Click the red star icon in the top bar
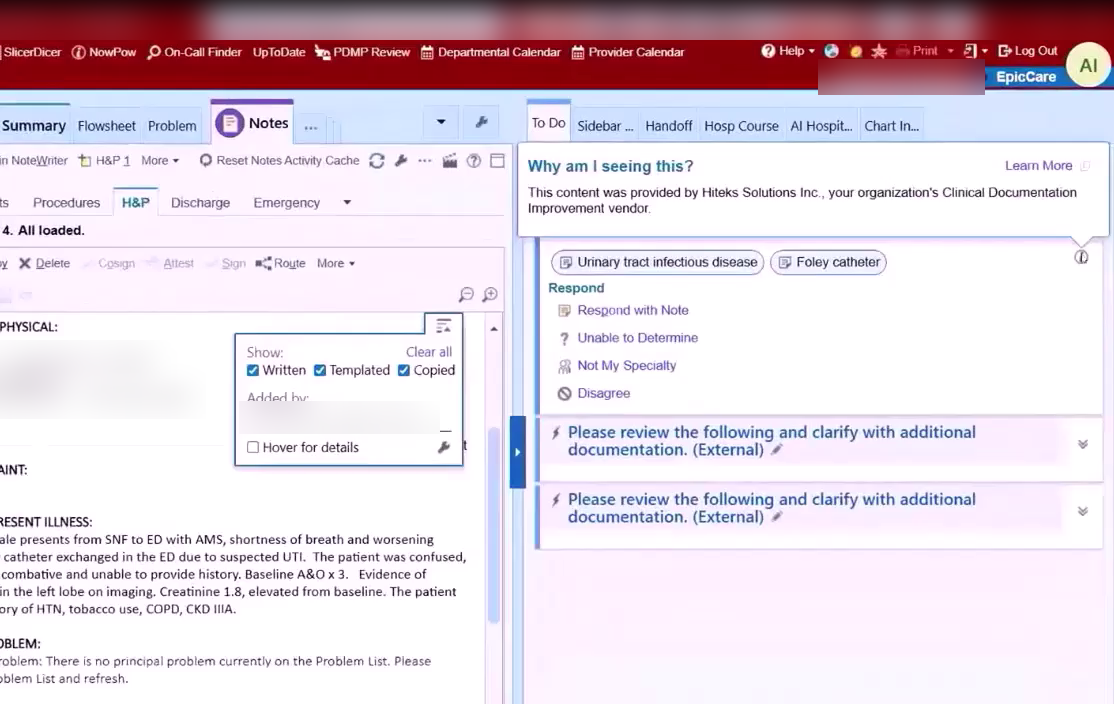This screenshot has width=1114, height=704. [879, 51]
